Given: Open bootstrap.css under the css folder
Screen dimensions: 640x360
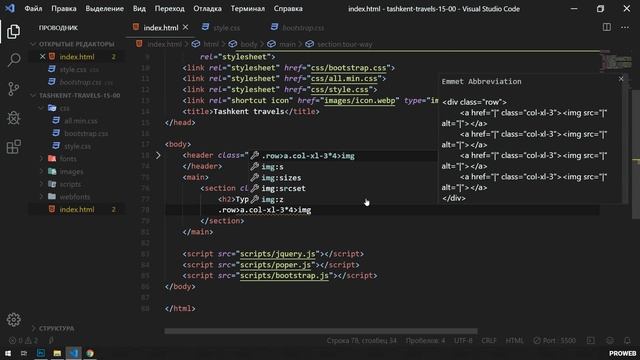Looking at the screenshot, I should (x=86, y=133).
